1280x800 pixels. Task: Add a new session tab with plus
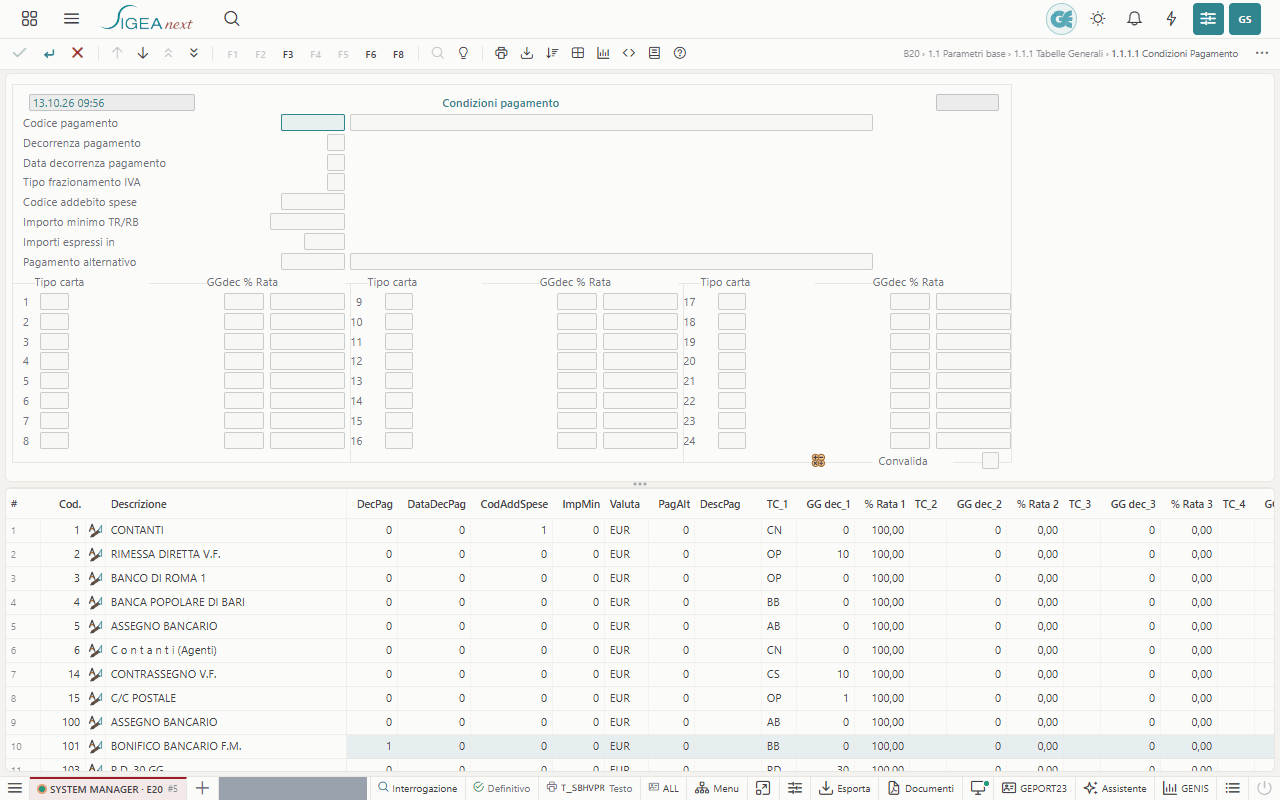(202, 788)
